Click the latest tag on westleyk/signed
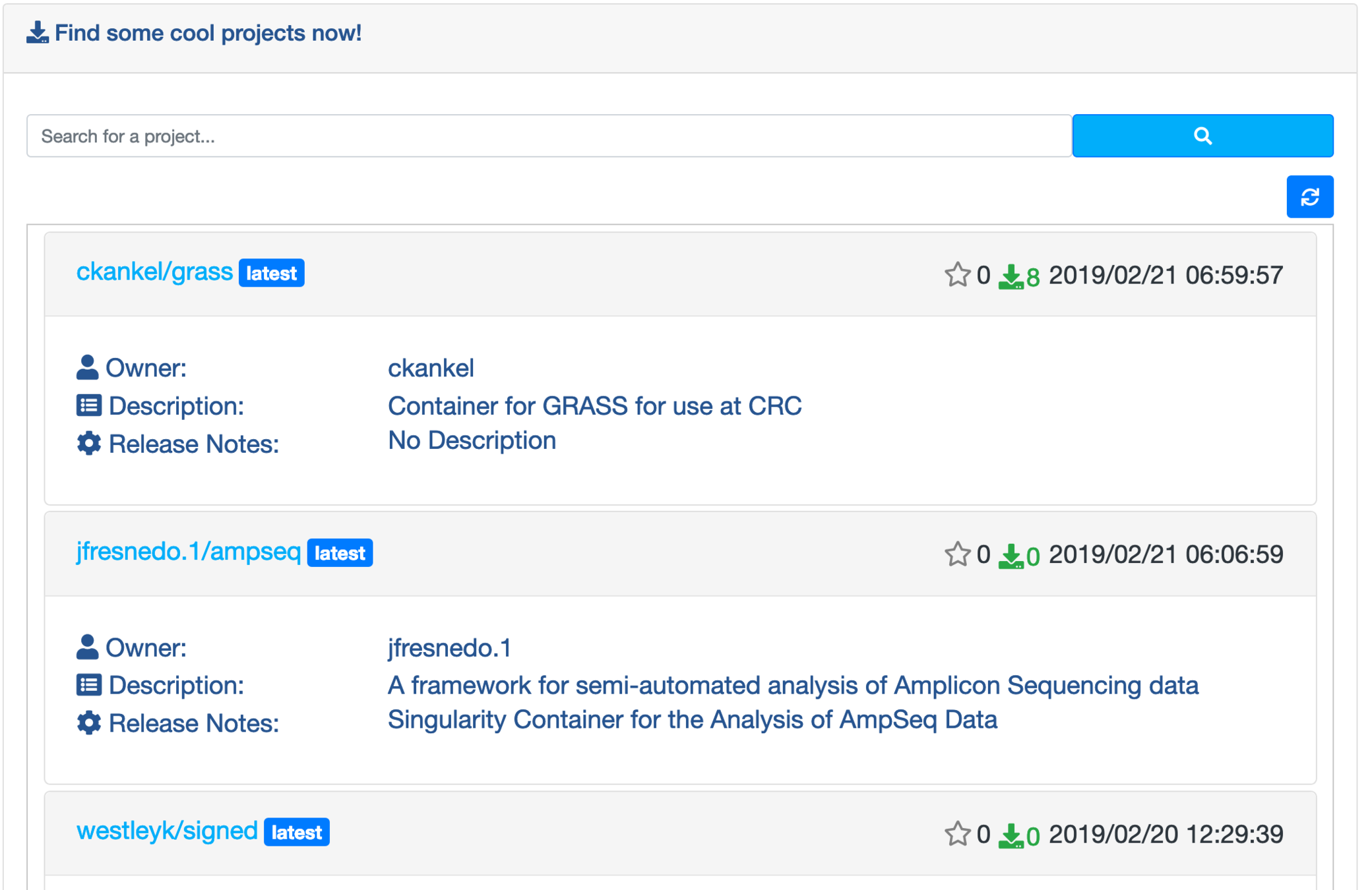Viewport: 1372px width, 890px height. coord(296,833)
